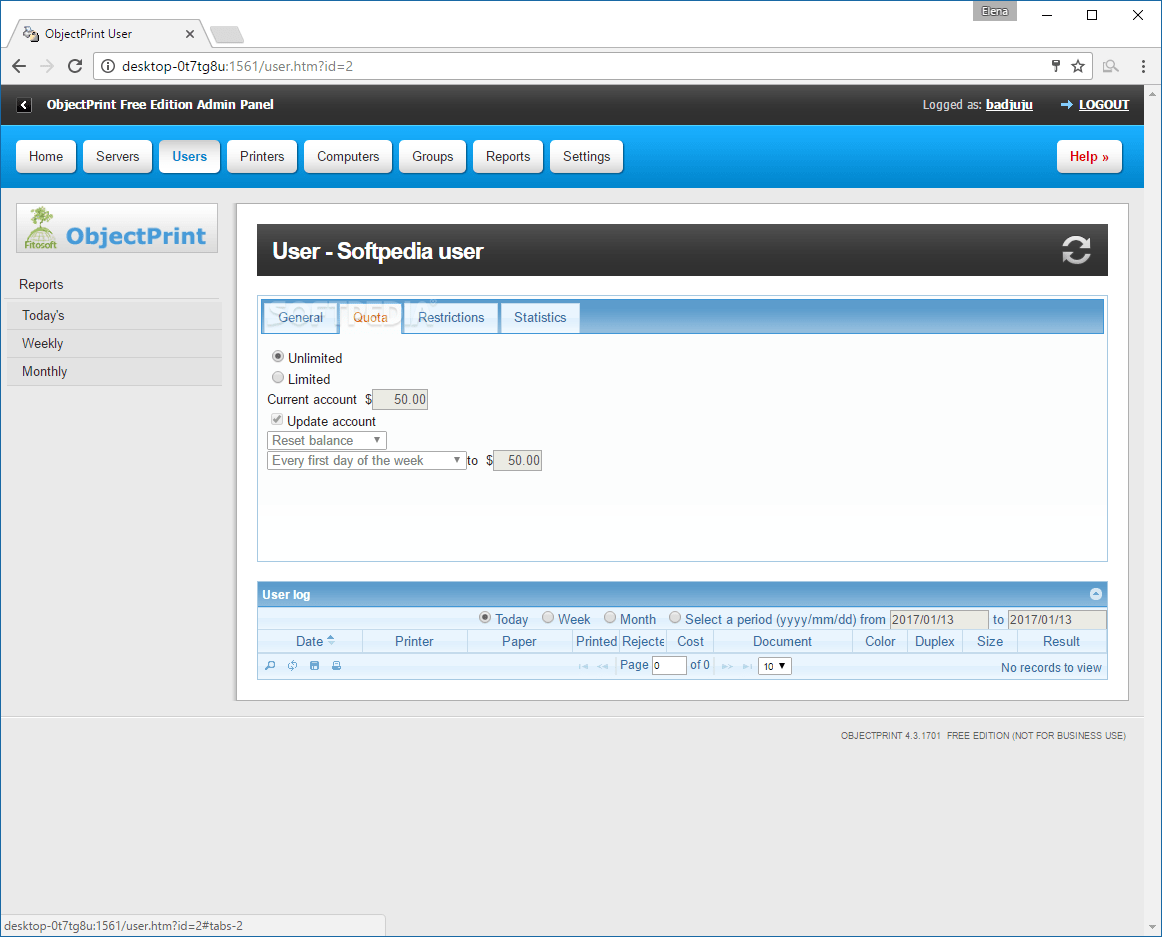Bookmark this page with the star icon
Image resolution: width=1162 pixels, height=937 pixels.
pos(1078,66)
